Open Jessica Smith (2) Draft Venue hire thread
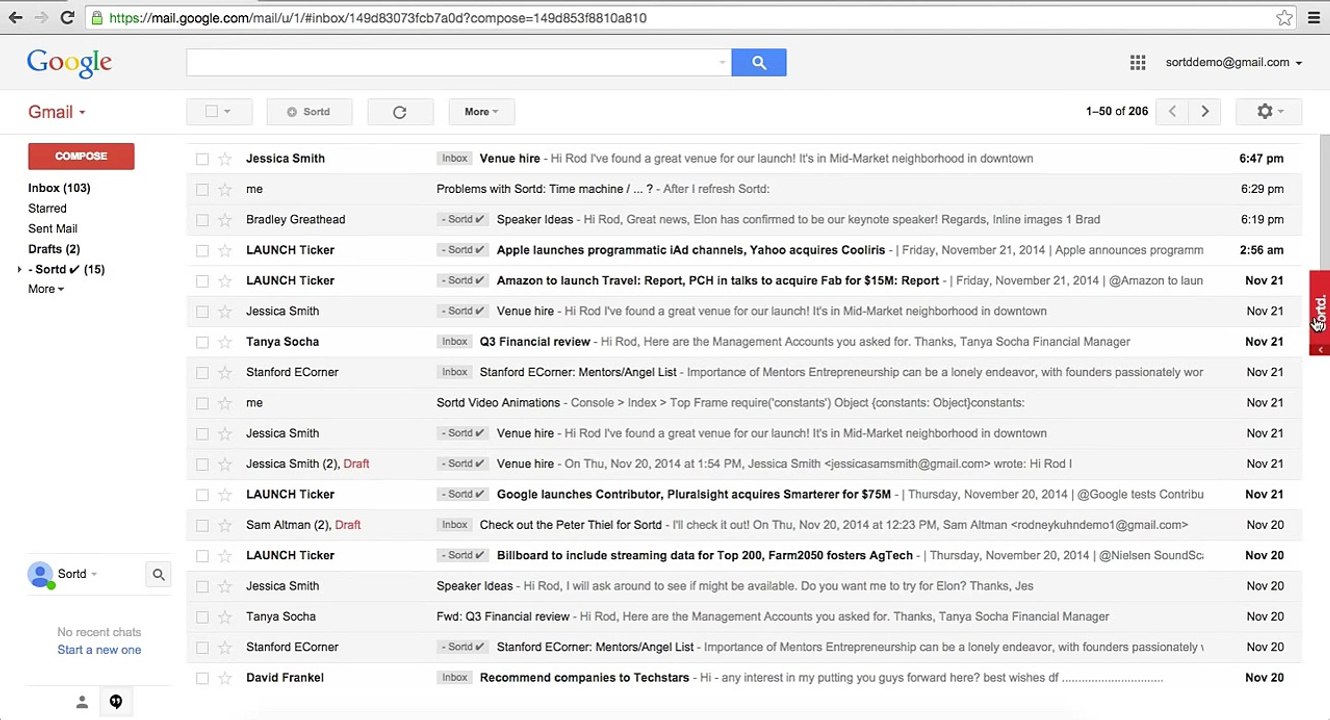1330x720 pixels. (x=744, y=463)
